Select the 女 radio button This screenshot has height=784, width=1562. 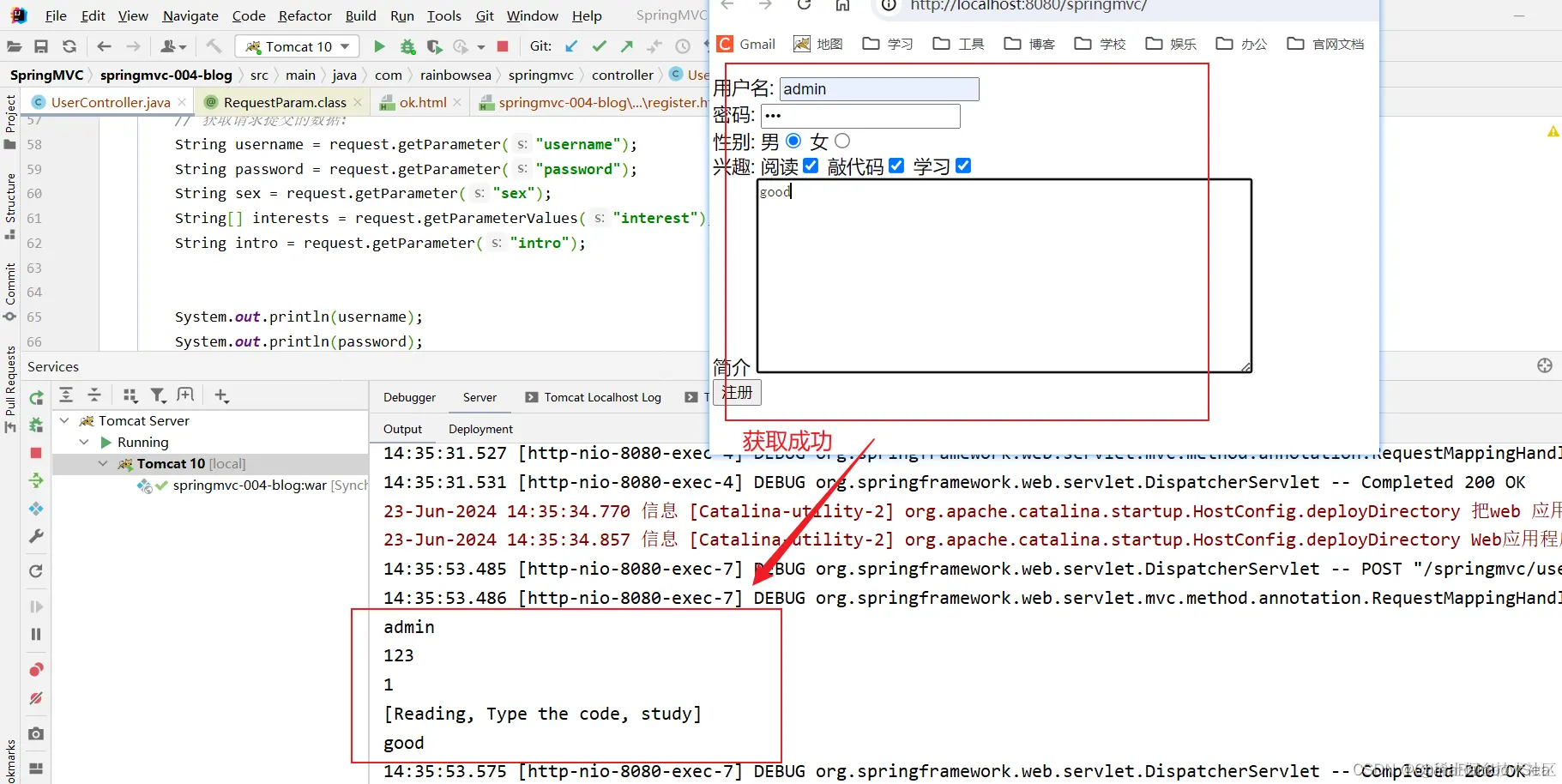(x=842, y=141)
